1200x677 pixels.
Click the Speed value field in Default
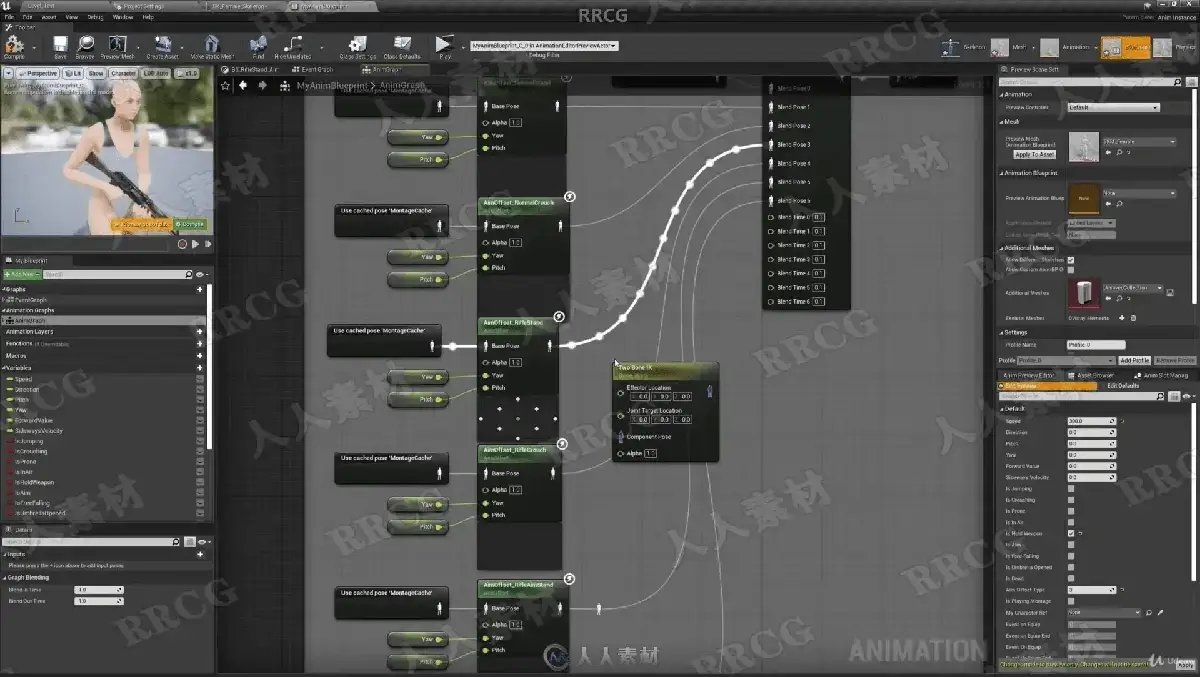(1091, 421)
